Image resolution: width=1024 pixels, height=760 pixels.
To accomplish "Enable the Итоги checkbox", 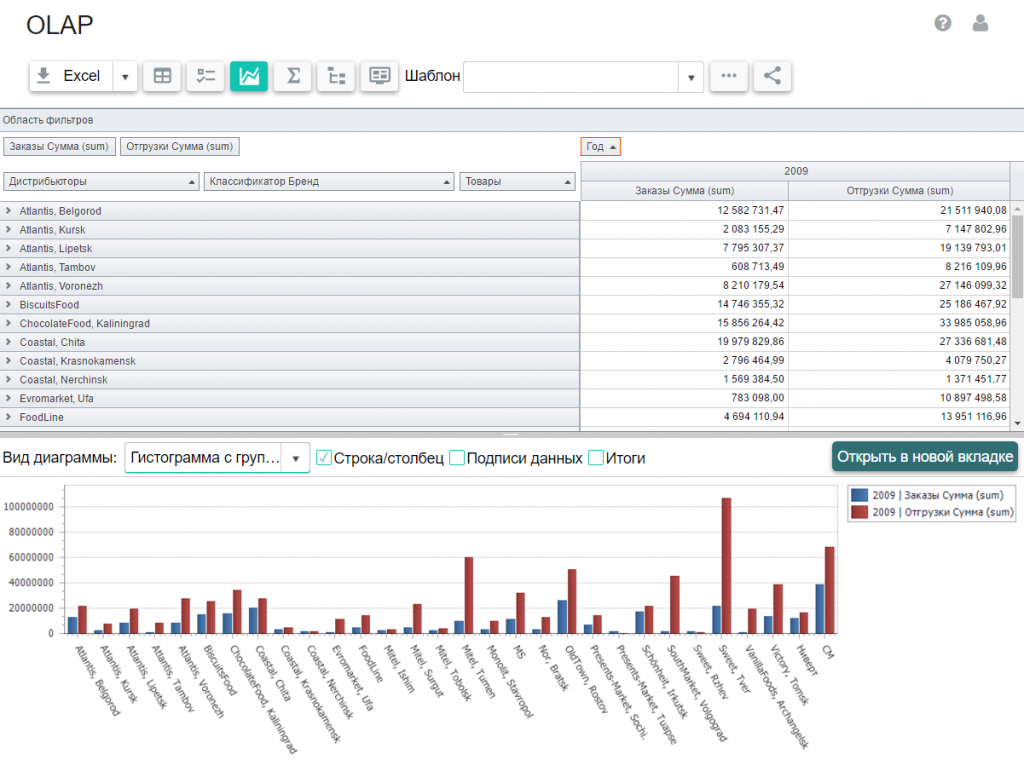I will (x=596, y=458).
